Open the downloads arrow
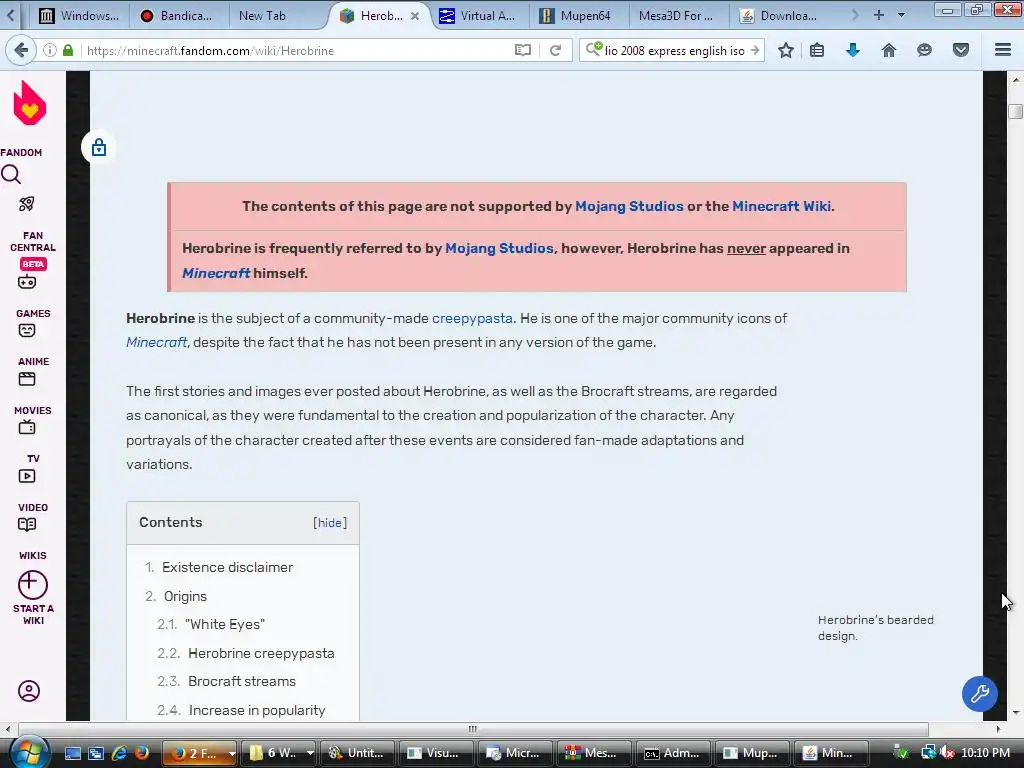This screenshot has height=768, width=1024. (x=852, y=50)
